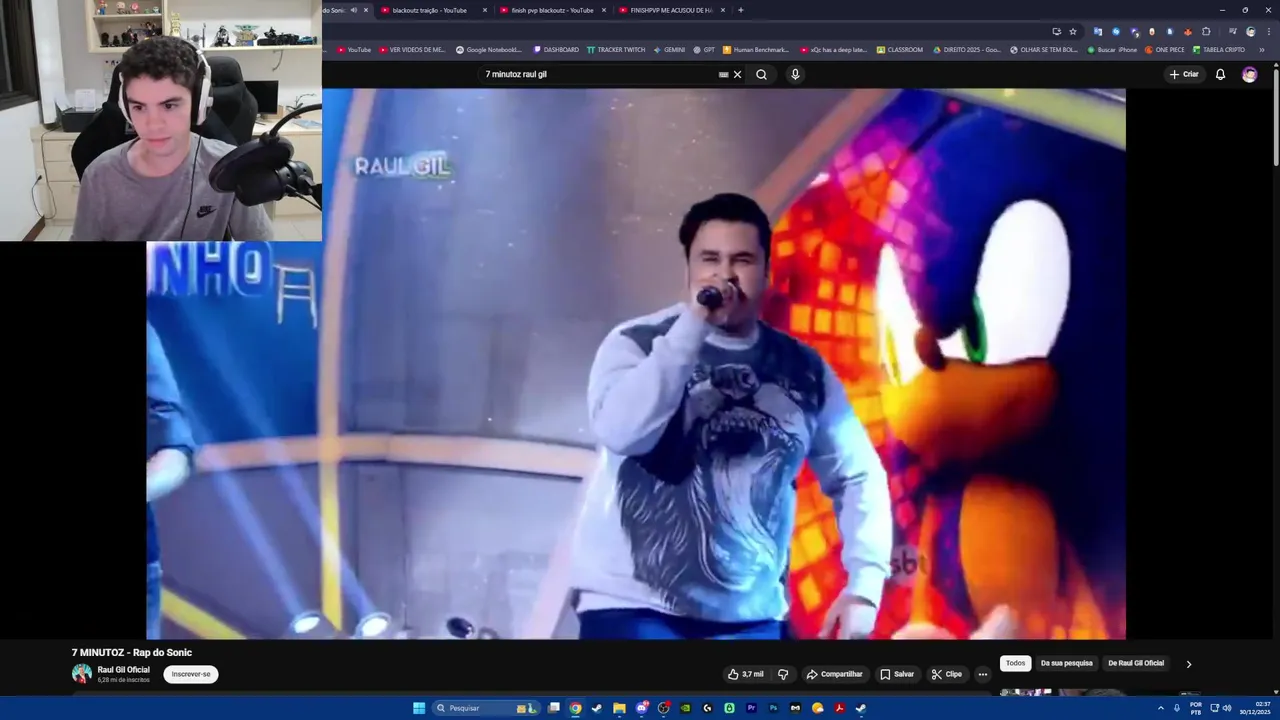Click the YouTube voice search microphone icon
The image size is (1280, 720).
[795, 74]
